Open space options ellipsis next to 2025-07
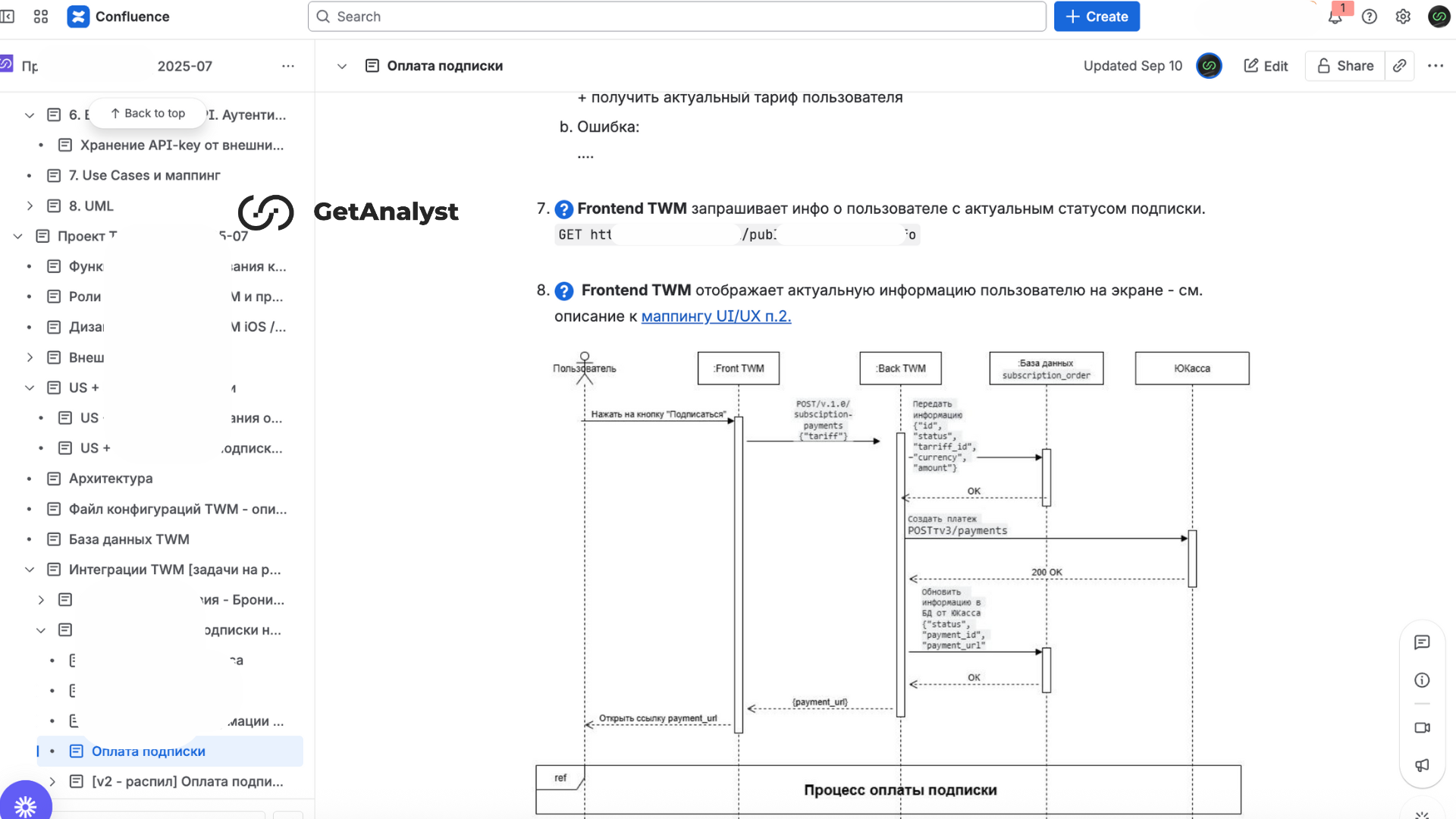This screenshot has height=819, width=1456. (x=287, y=66)
